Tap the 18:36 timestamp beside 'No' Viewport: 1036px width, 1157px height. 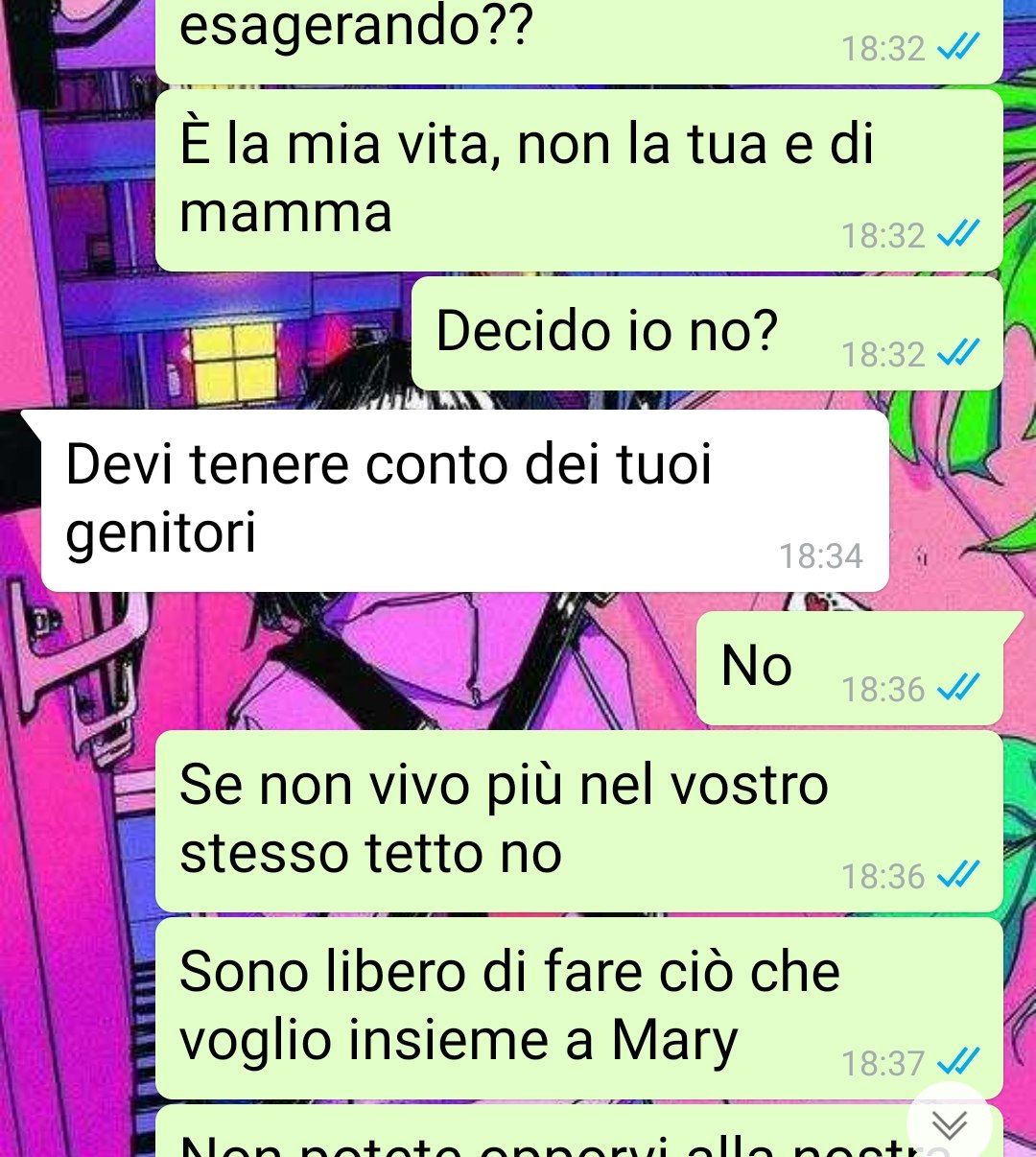(883, 689)
